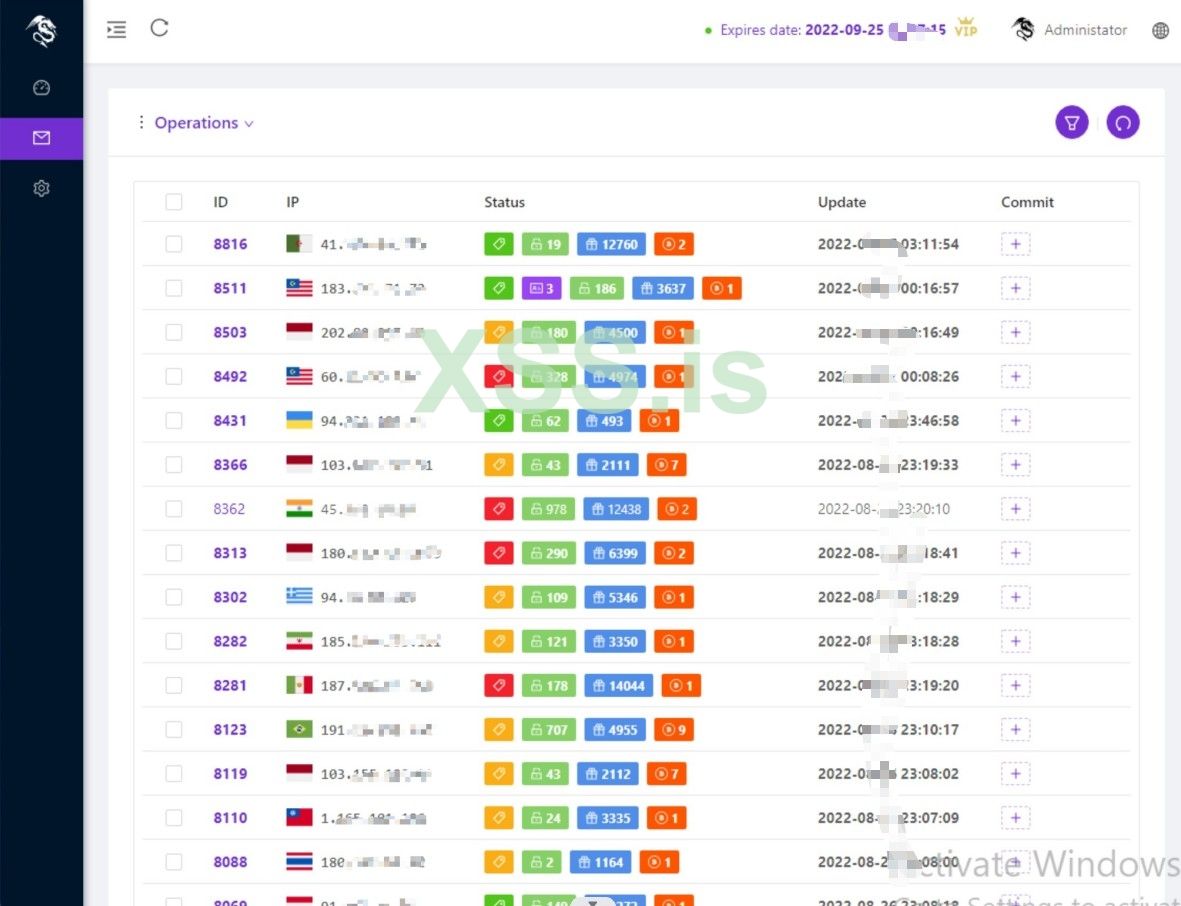Click the orange 9 badge in row 8123
This screenshot has height=906, width=1181.
tap(674, 730)
